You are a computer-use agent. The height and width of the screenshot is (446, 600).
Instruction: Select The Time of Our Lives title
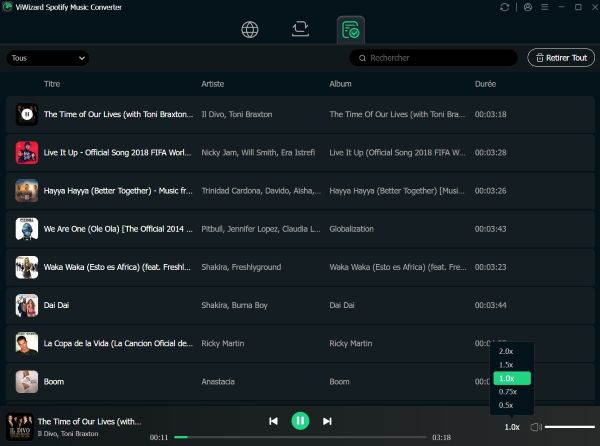(119, 114)
